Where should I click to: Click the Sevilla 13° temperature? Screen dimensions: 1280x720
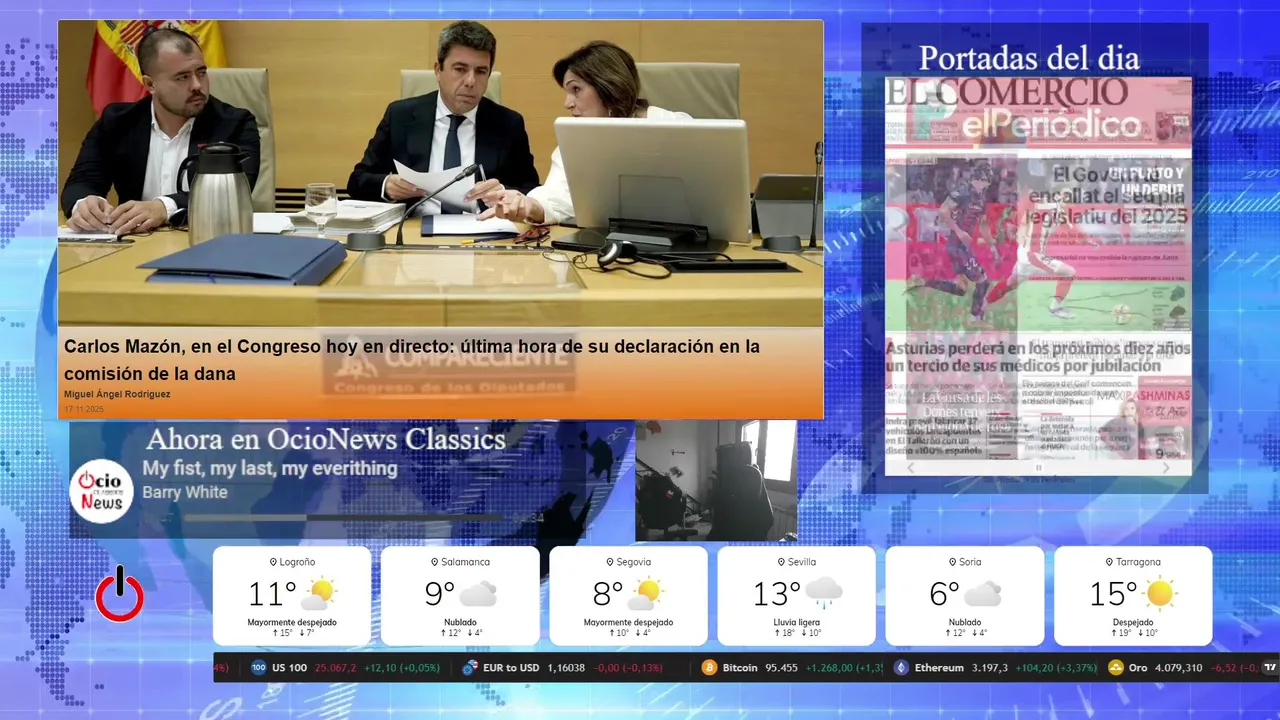777,594
